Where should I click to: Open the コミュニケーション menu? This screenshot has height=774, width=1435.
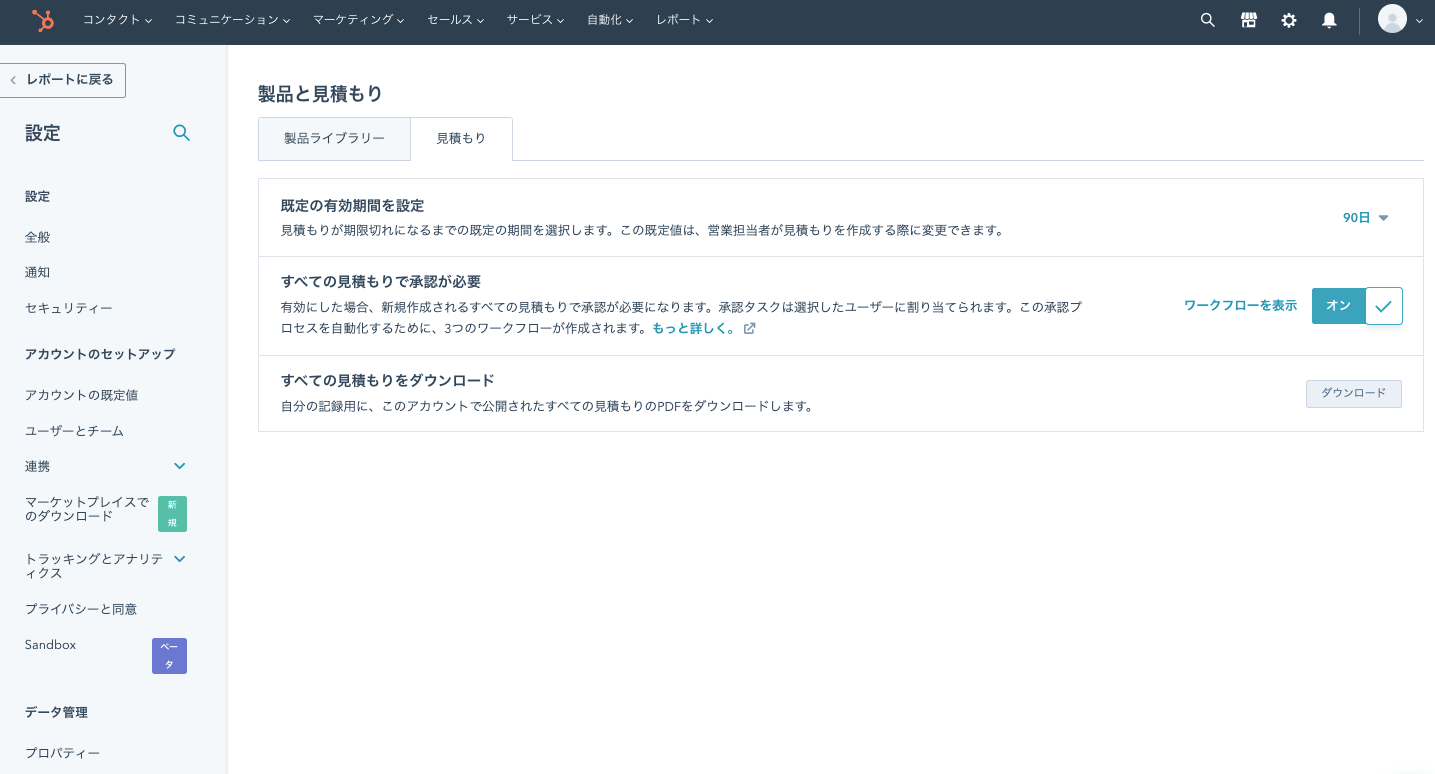pyautogui.click(x=233, y=20)
